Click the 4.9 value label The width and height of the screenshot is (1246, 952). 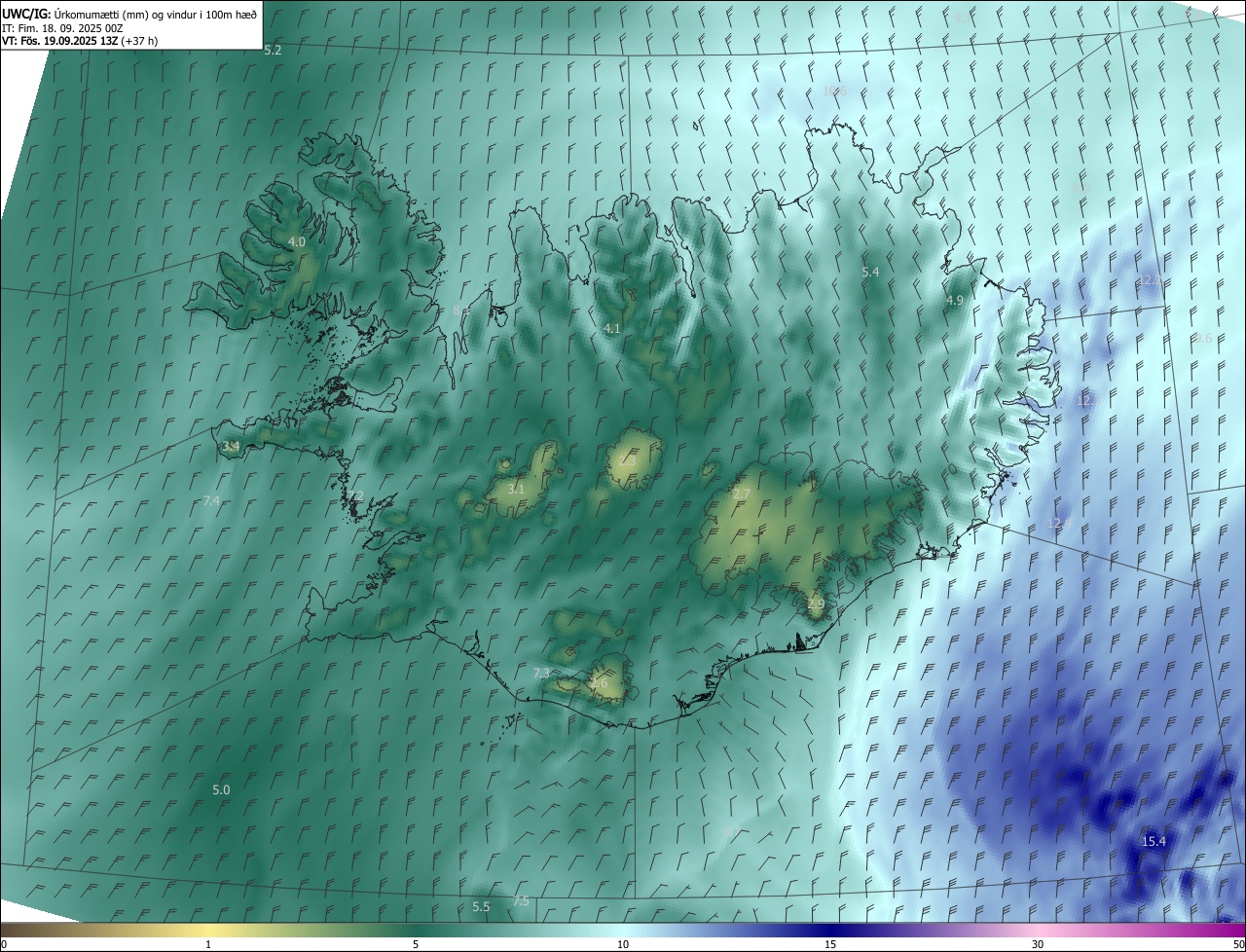coord(954,301)
